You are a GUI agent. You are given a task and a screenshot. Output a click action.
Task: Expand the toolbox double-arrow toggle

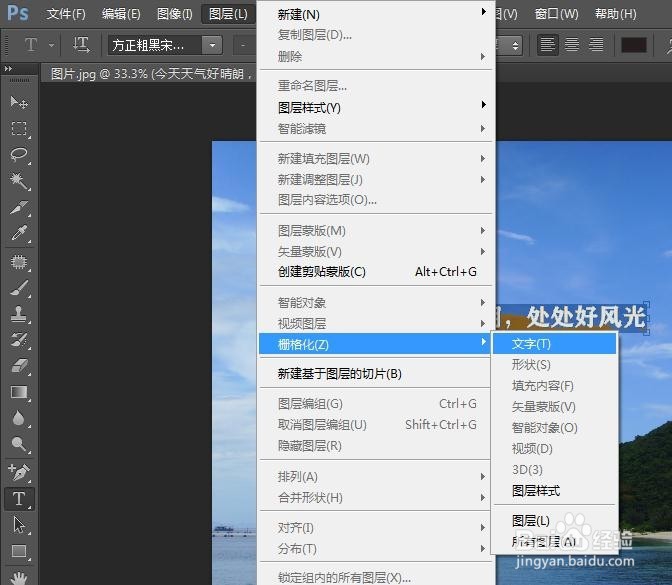(8, 68)
